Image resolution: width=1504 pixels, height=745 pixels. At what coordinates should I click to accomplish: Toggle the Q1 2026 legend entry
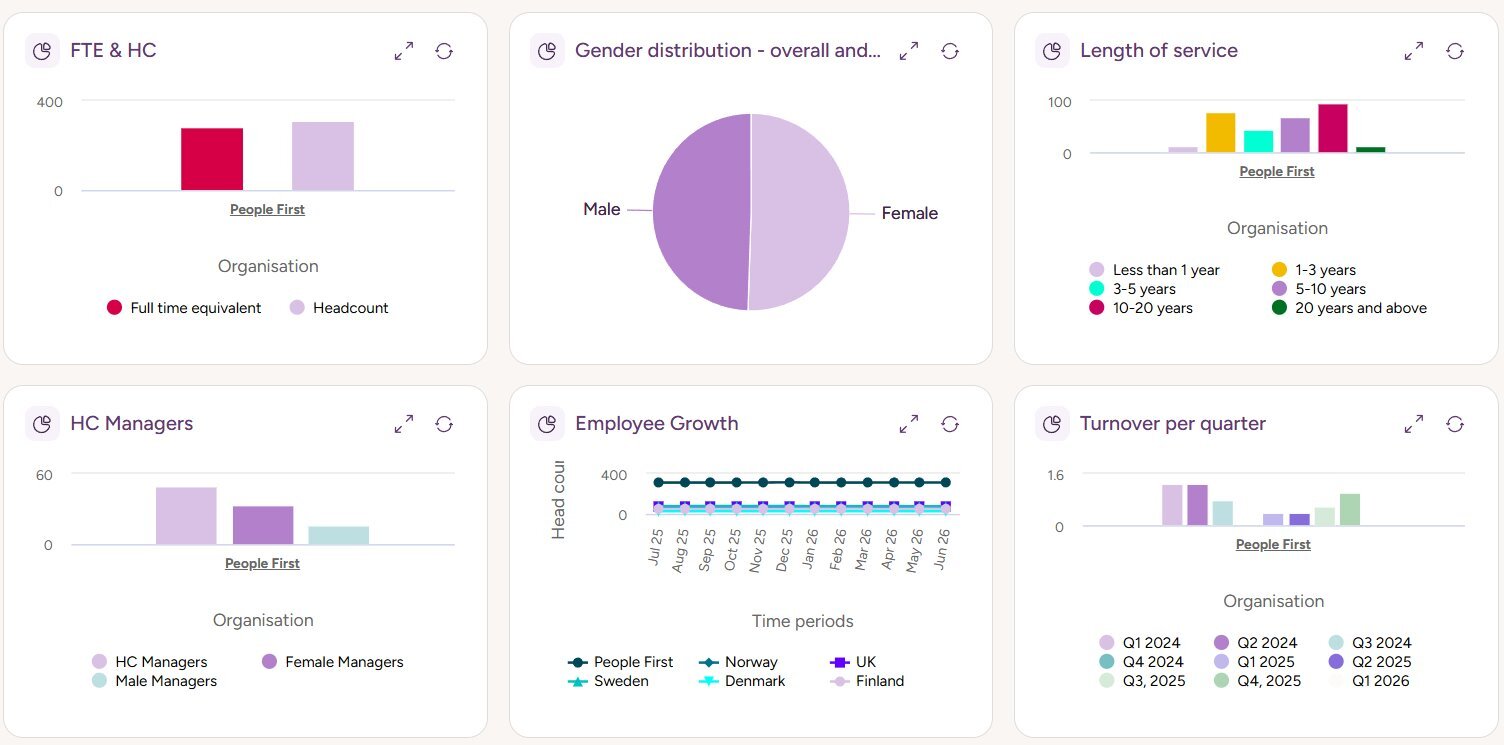pyautogui.click(x=1370, y=681)
